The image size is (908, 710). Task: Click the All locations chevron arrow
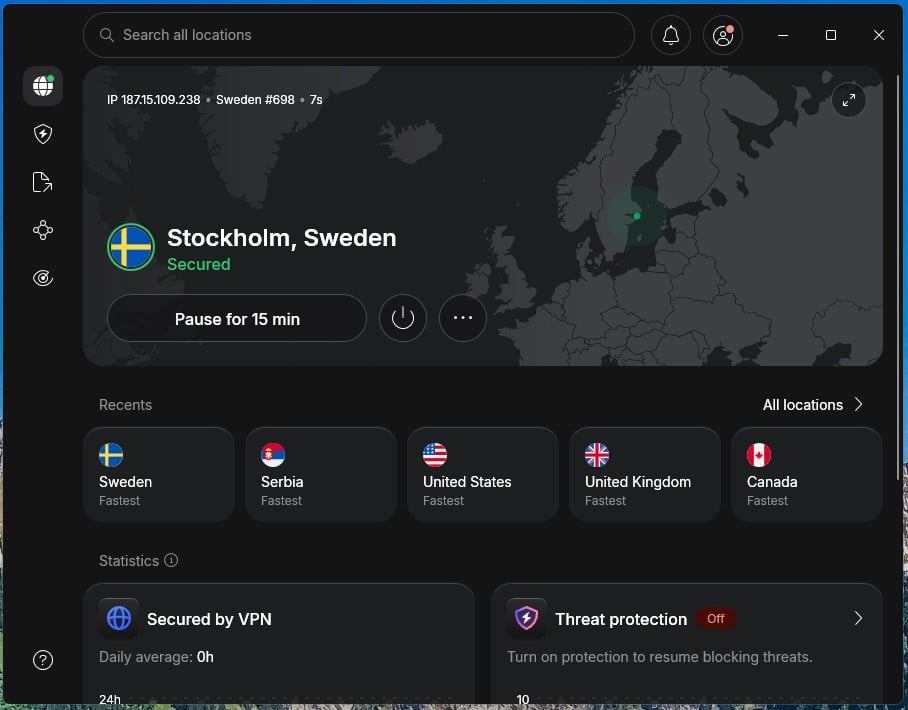(859, 404)
